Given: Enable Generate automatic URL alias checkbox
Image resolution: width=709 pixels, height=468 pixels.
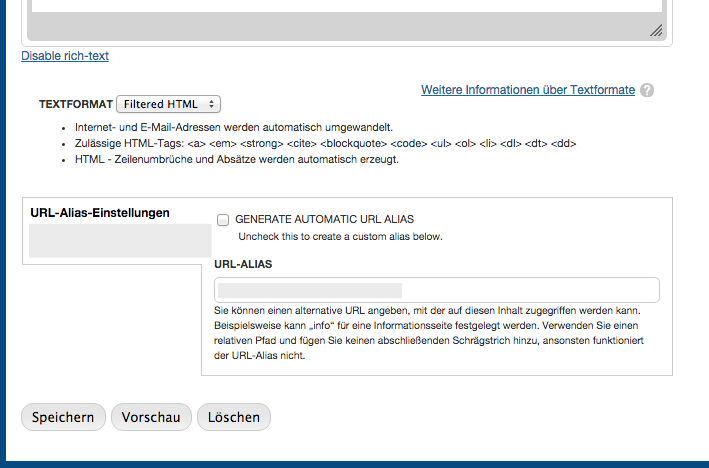Looking at the screenshot, I should pyautogui.click(x=223, y=219).
